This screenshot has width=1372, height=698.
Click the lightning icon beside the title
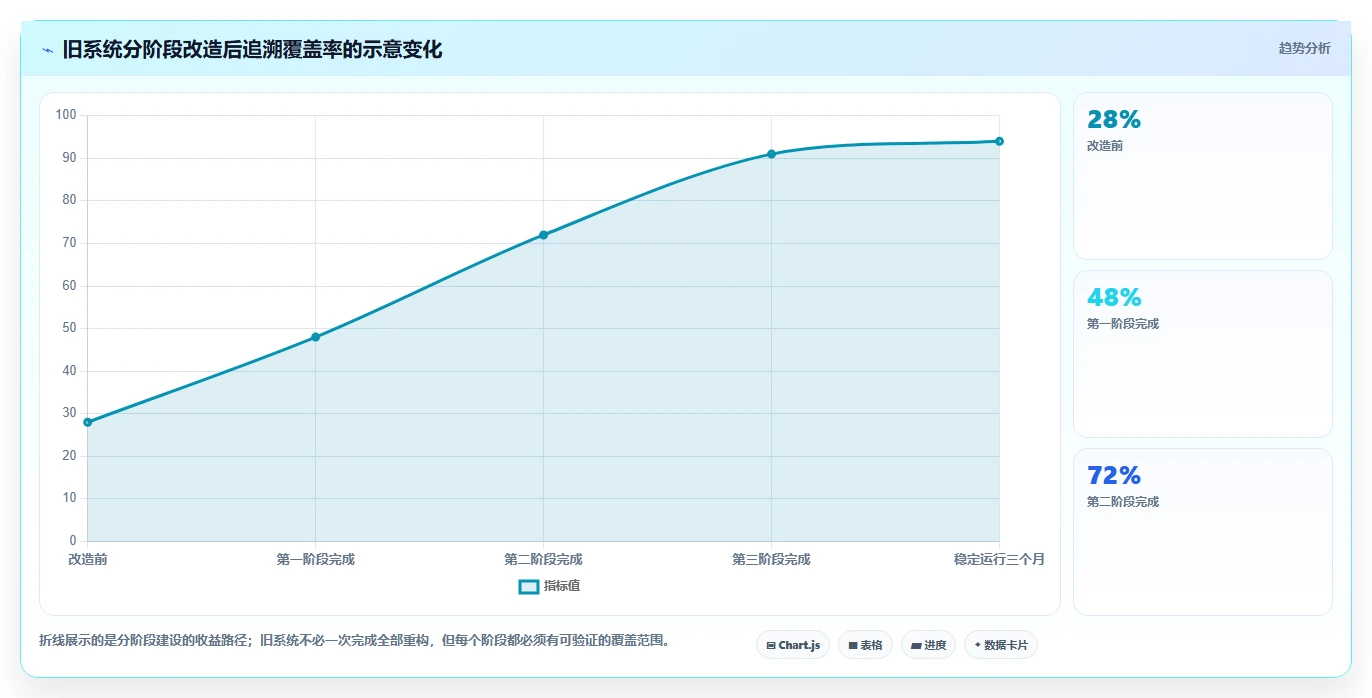(47, 49)
